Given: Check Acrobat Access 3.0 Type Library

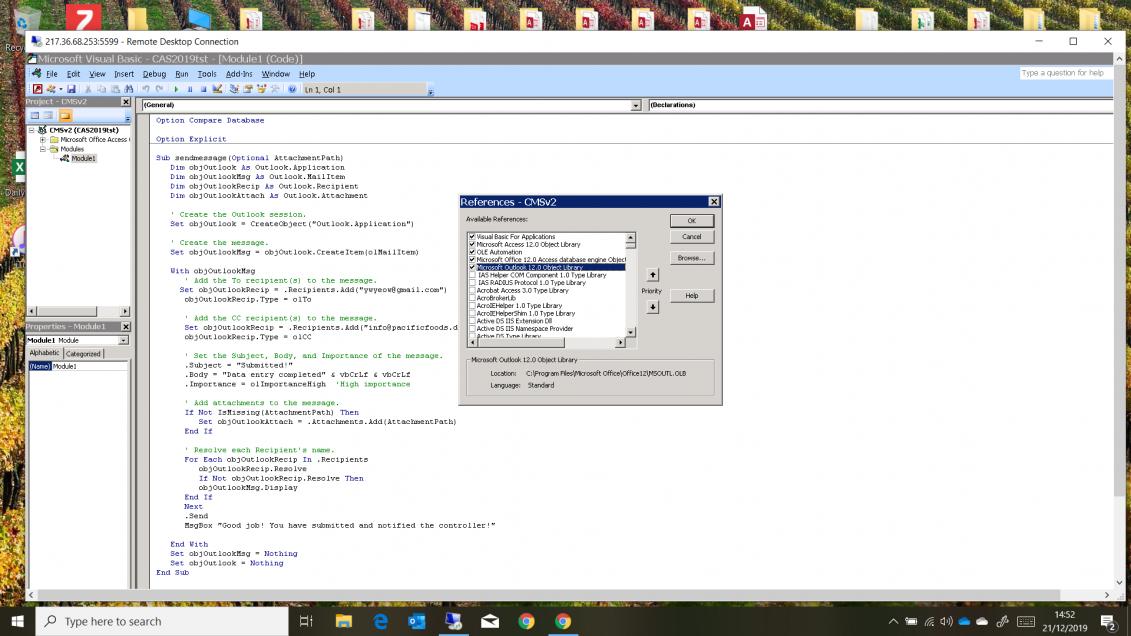Looking at the screenshot, I should [472, 291].
